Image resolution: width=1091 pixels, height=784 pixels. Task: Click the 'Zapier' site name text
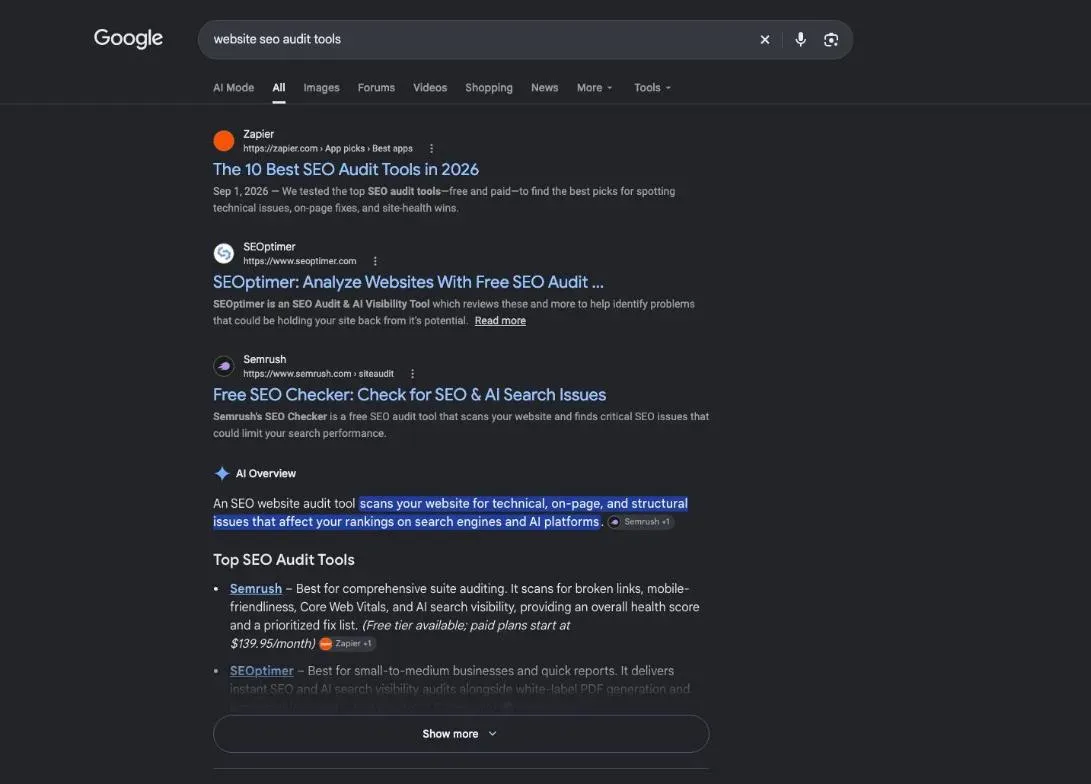click(258, 134)
